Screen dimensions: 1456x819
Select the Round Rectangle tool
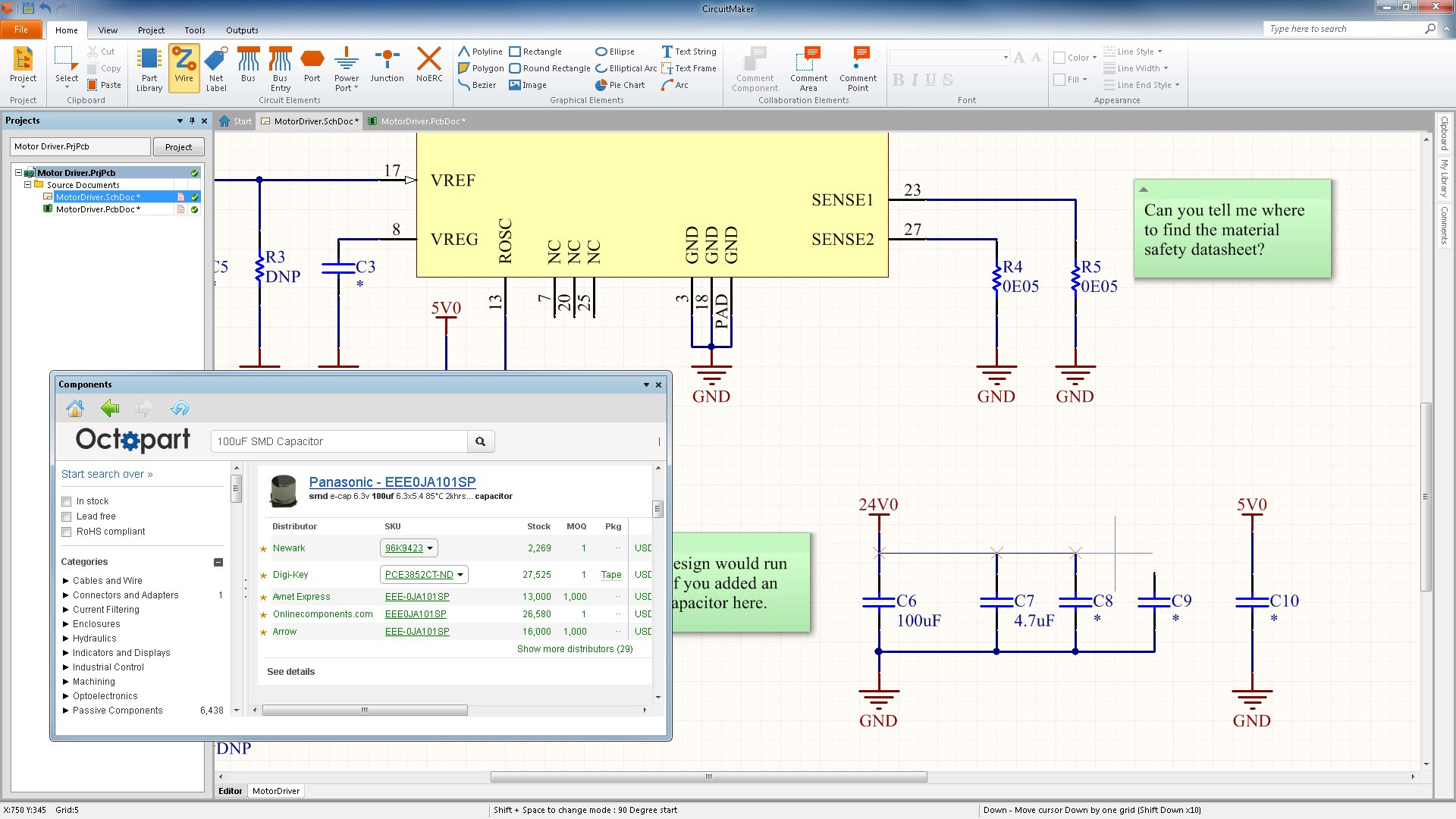pyautogui.click(x=550, y=68)
